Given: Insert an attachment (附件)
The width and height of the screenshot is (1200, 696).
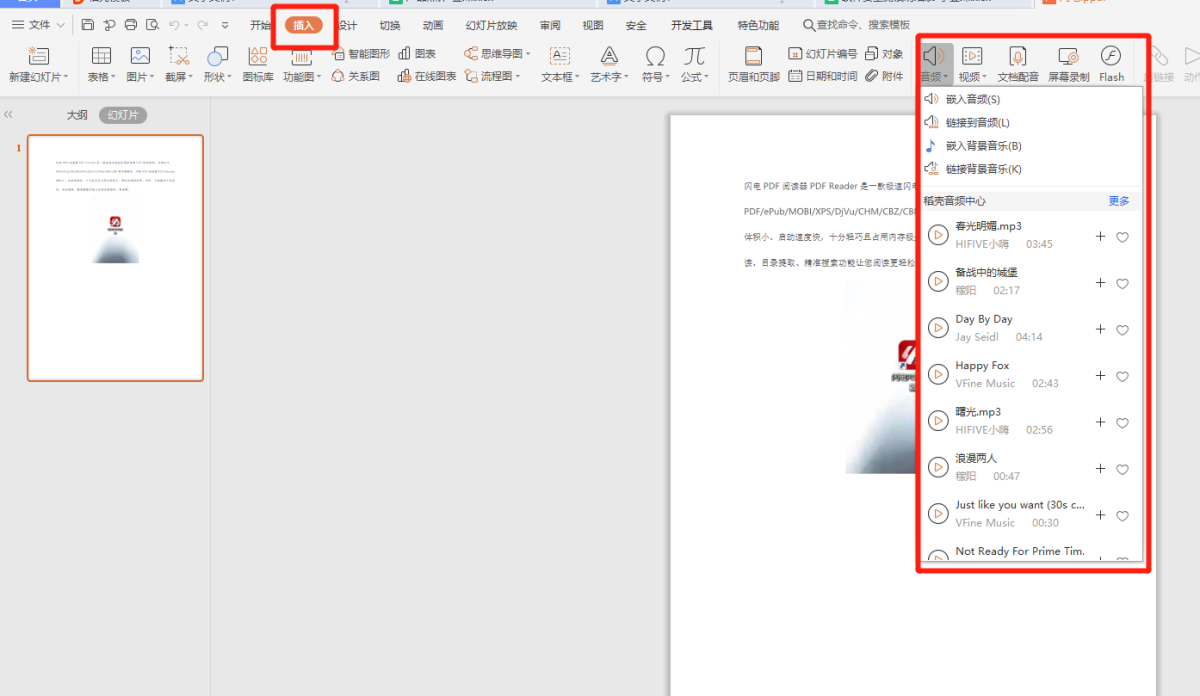Looking at the screenshot, I should click(884, 76).
